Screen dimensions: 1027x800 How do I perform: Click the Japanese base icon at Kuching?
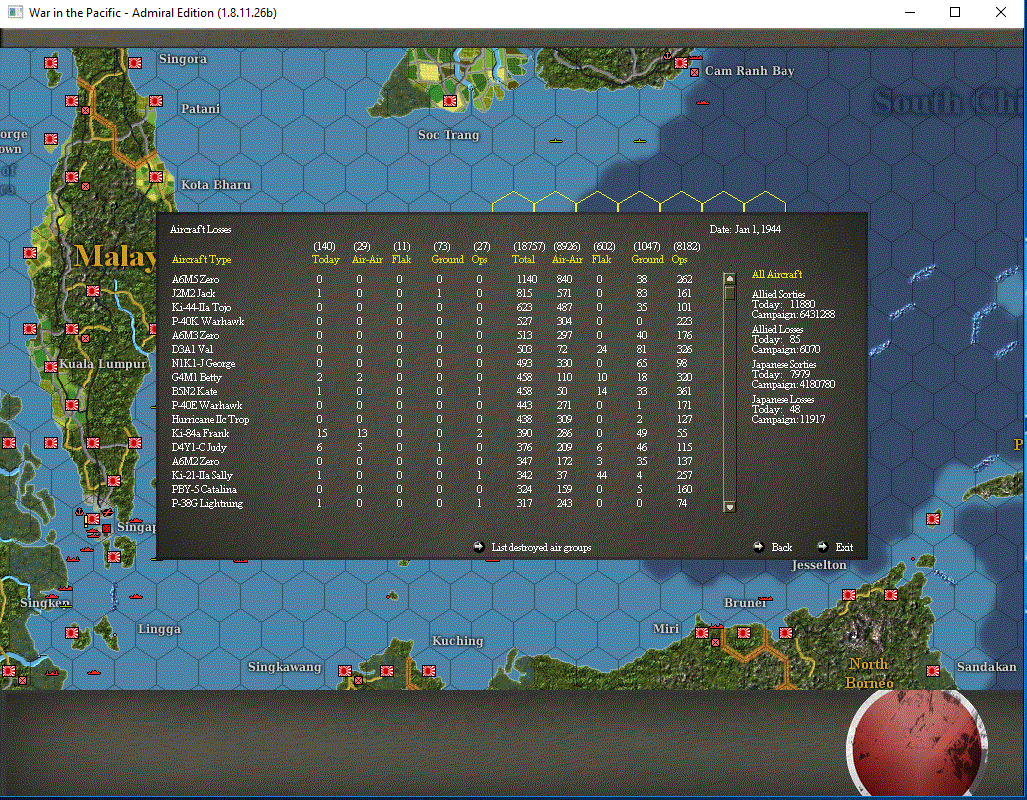coord(429,671)
